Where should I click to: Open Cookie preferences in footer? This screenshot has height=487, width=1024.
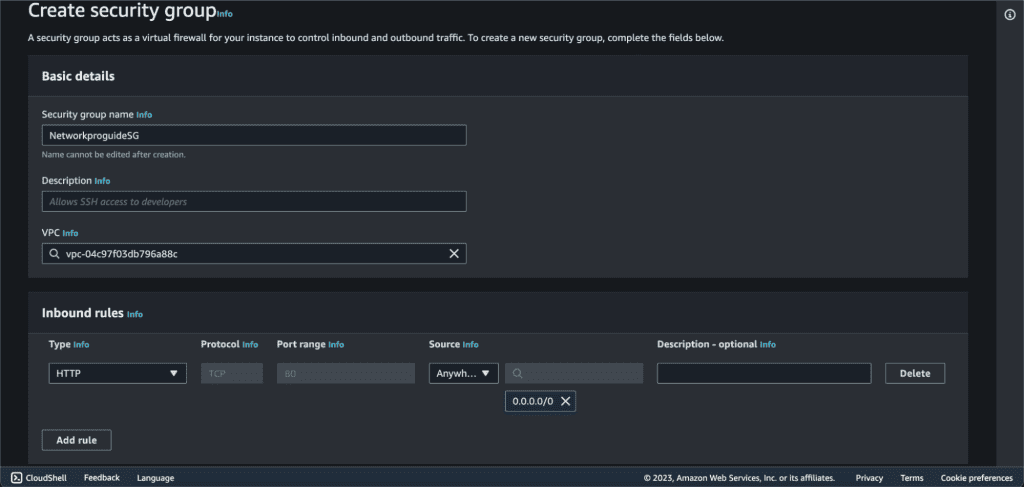(976, 478)
